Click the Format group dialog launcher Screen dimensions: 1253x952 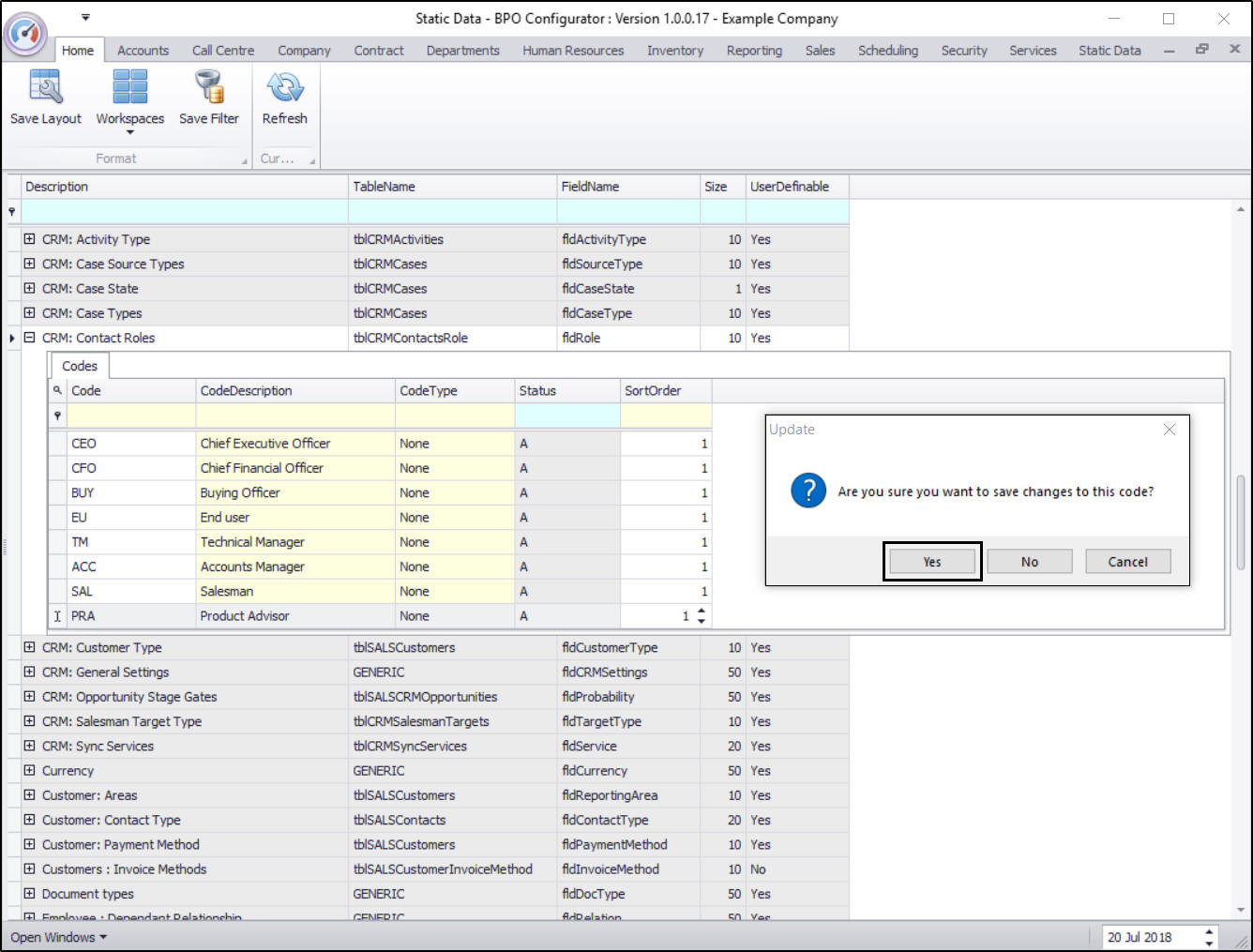click(245, 160)
